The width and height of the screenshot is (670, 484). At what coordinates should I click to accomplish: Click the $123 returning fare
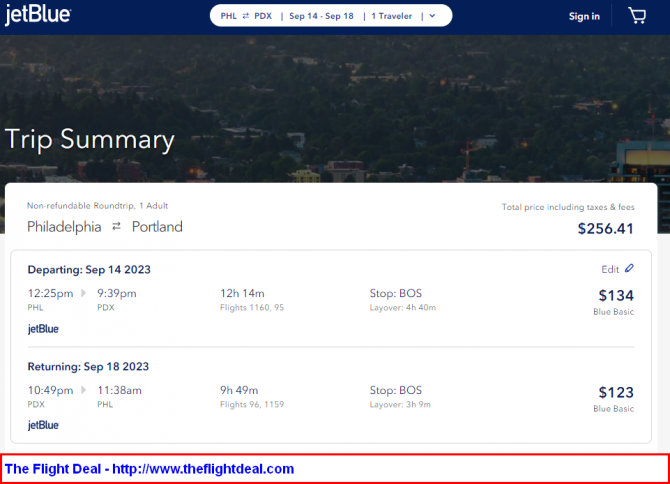coord(616,392)
